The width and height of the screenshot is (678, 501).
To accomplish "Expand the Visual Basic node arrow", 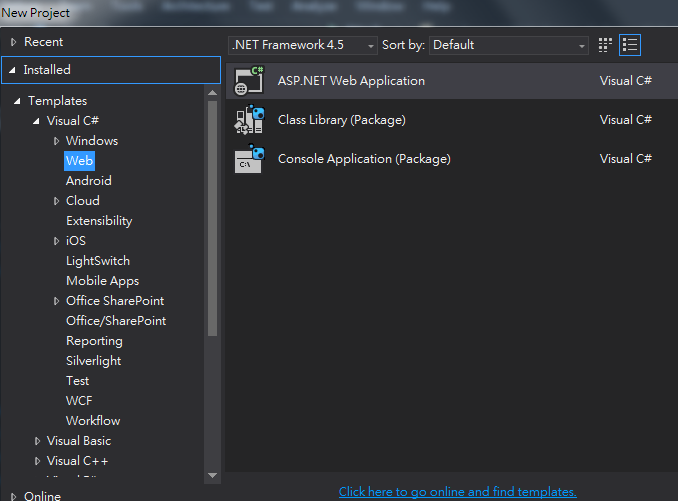I will (x=37, y=441).
